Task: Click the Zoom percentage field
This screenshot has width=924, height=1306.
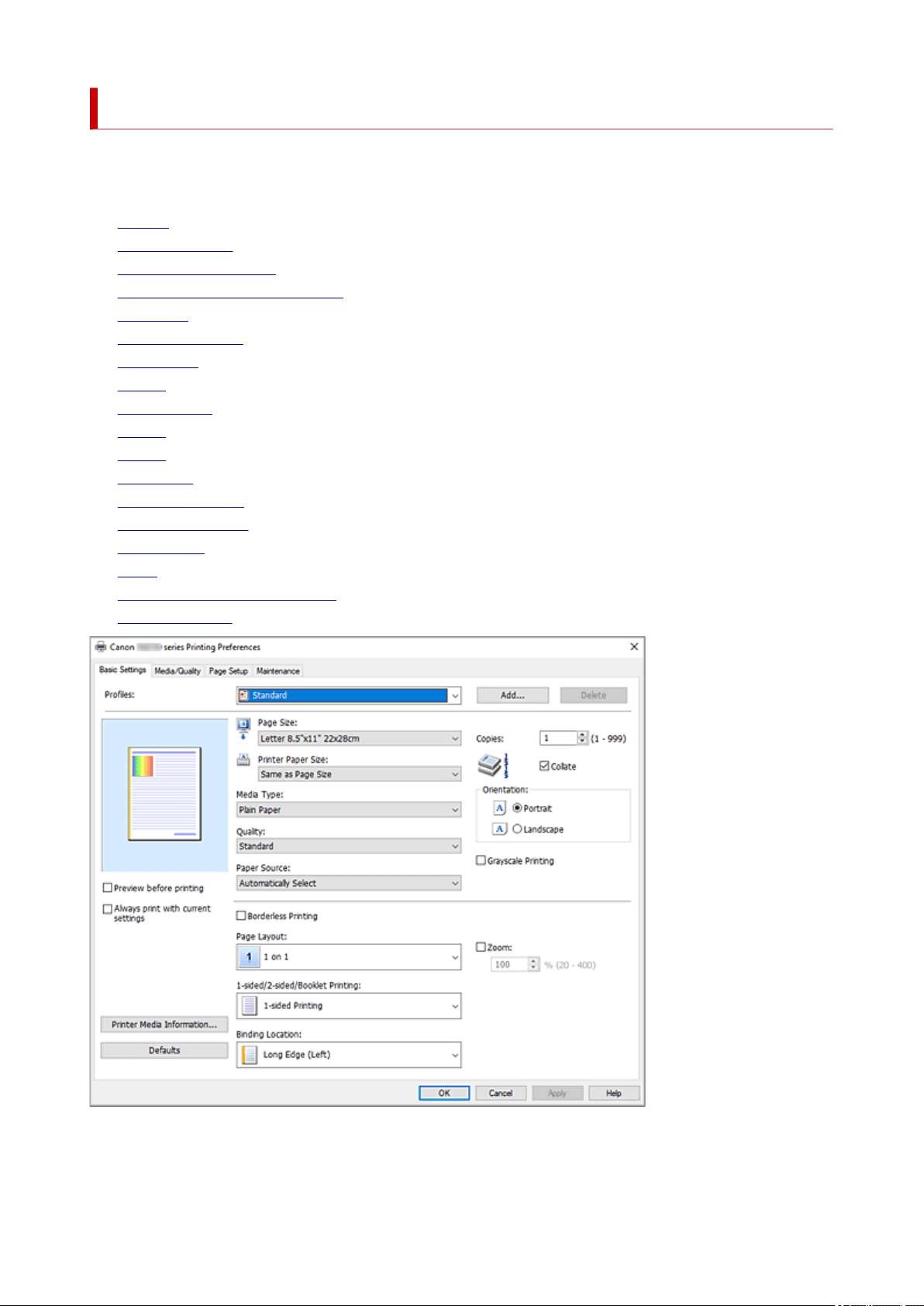Action: coord(509,964)
